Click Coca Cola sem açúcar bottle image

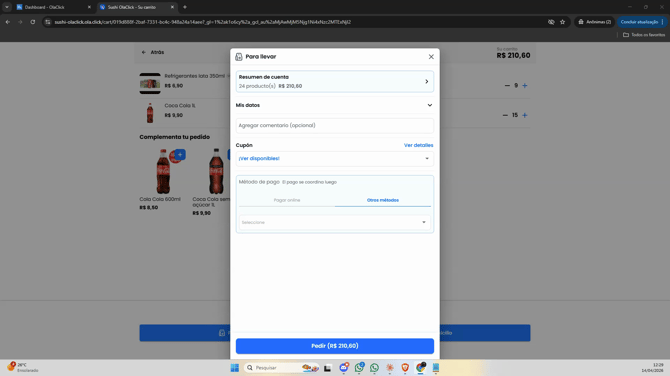coord(216,171)
